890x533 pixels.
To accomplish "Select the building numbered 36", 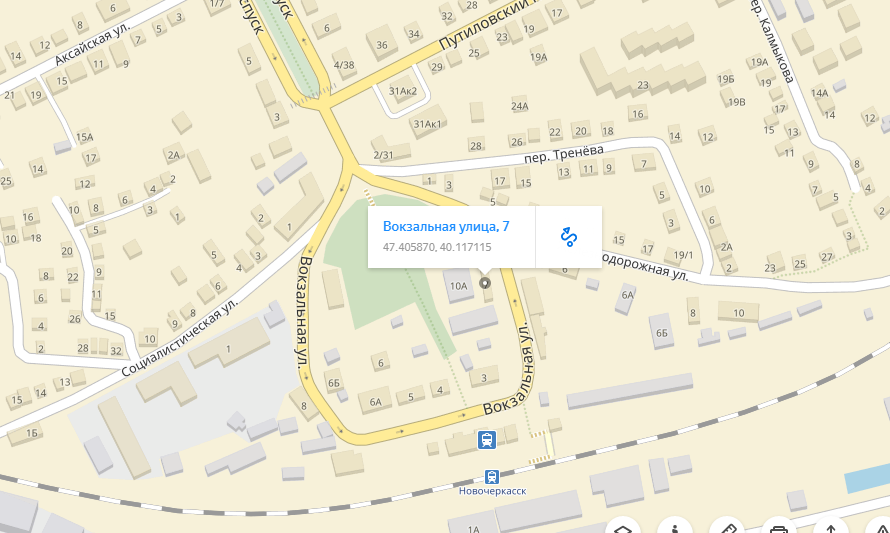I will pyautogui.click(x=381, y=44).
